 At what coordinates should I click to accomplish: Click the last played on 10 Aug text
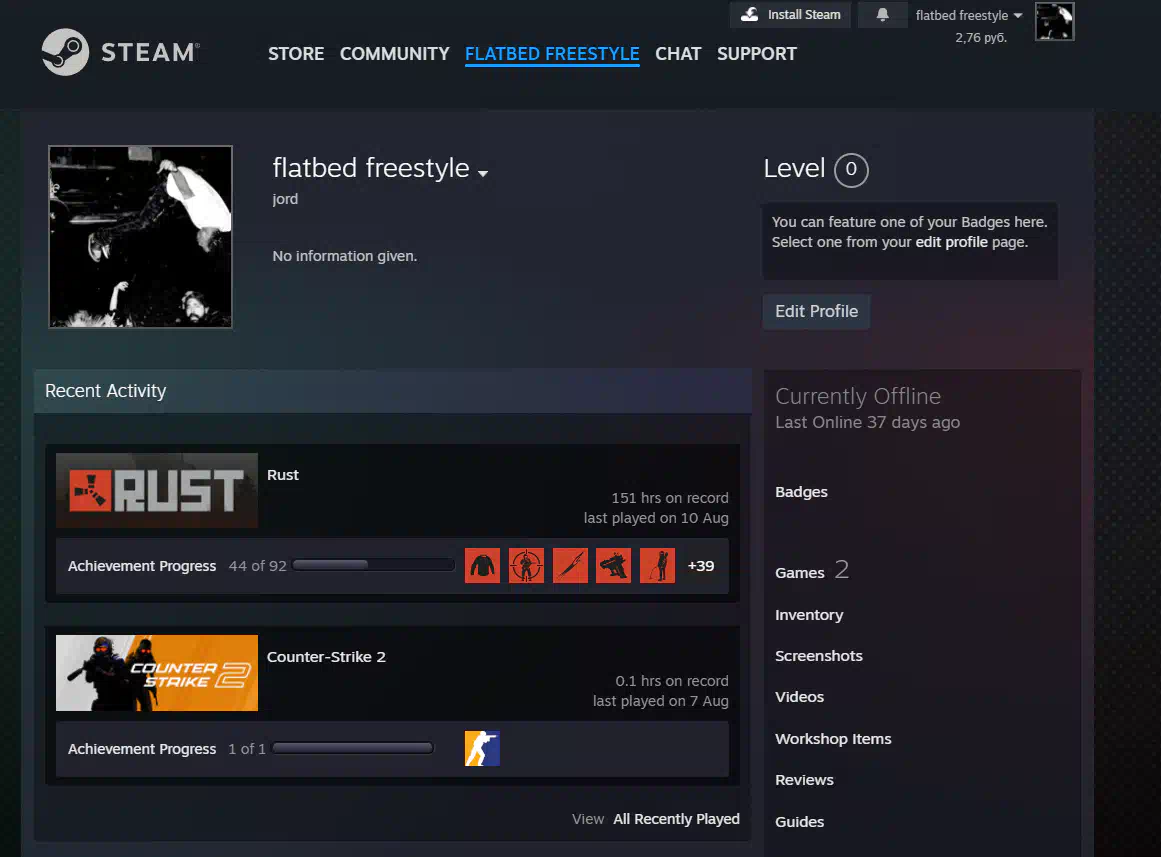(x=656, y=518)
